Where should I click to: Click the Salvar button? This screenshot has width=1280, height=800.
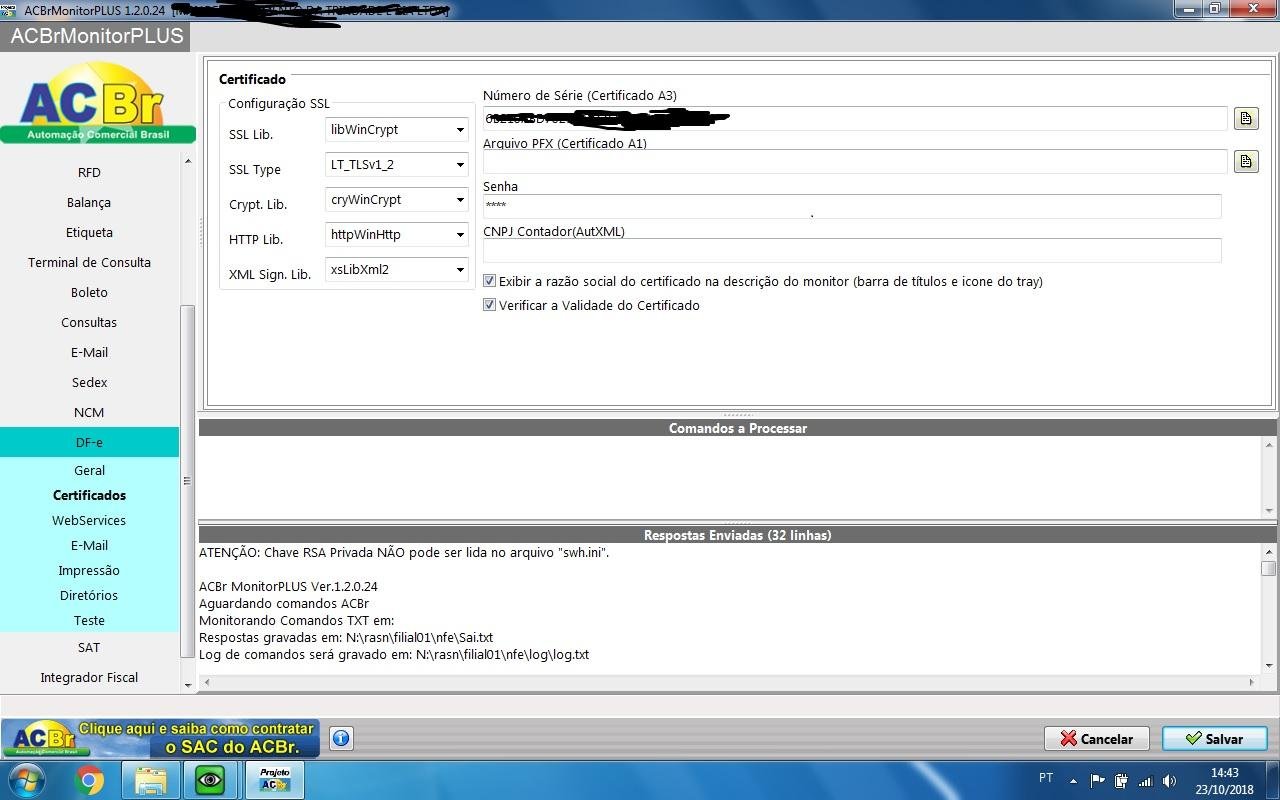(x=1214, y=738)
